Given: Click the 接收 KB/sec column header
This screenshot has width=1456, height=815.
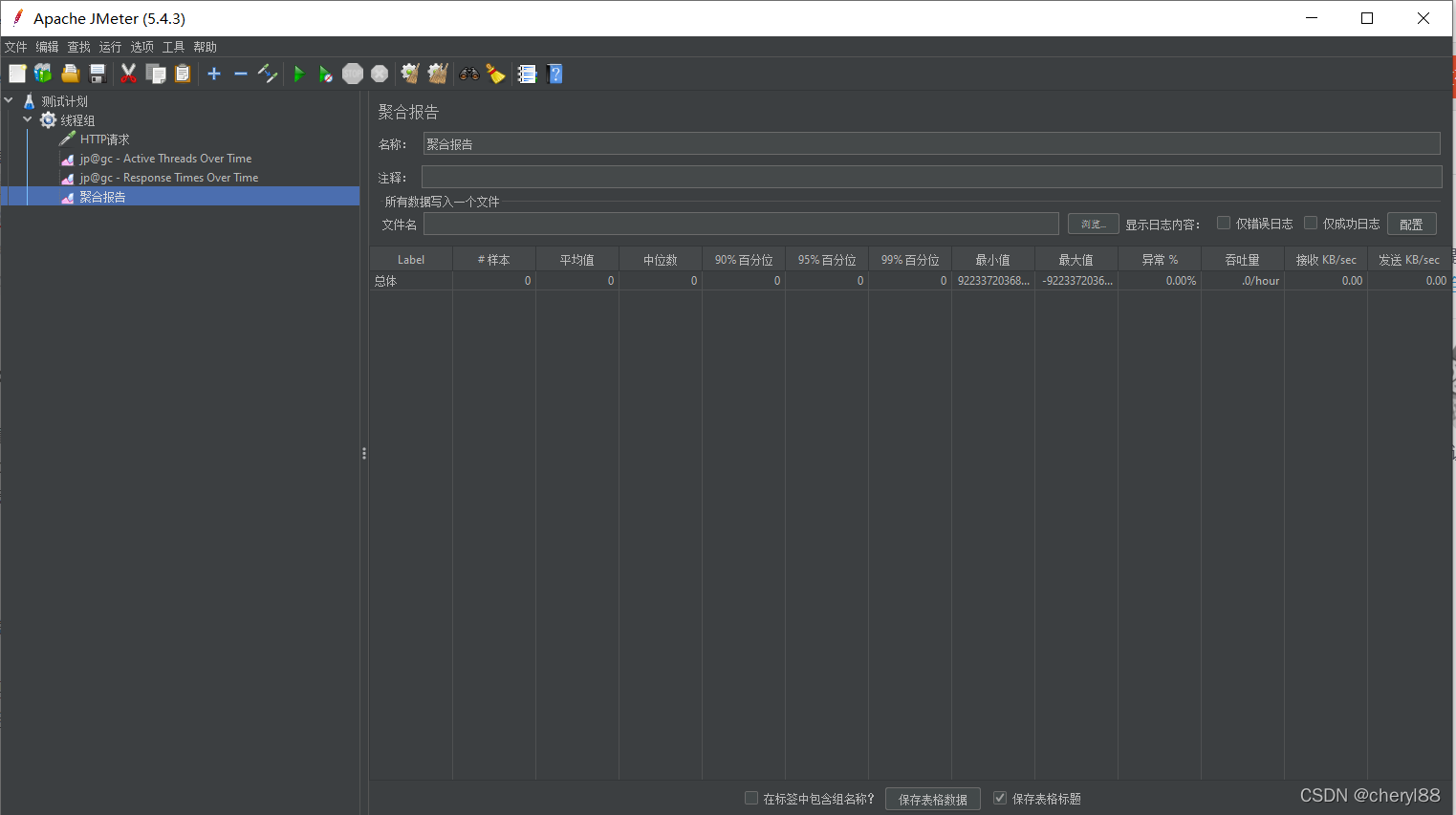Looking at the screenshot, I should (x=1326, y=260).
